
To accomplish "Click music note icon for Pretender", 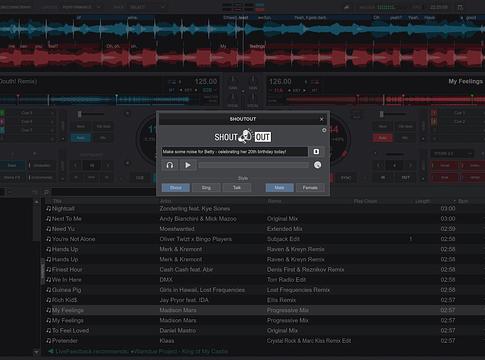I will (x=49, y=341).
